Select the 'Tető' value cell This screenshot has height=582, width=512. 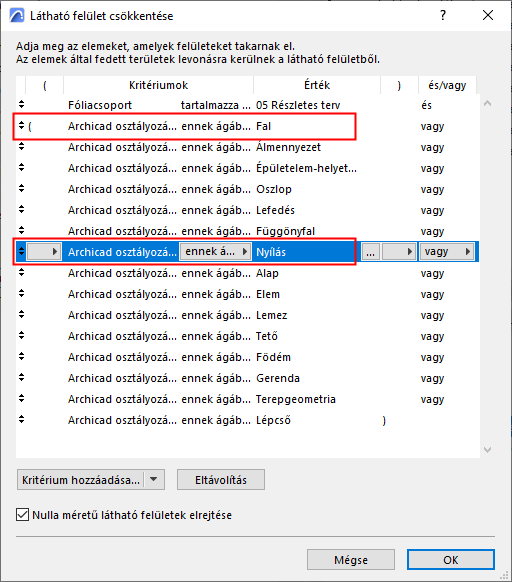click(267, 336)
